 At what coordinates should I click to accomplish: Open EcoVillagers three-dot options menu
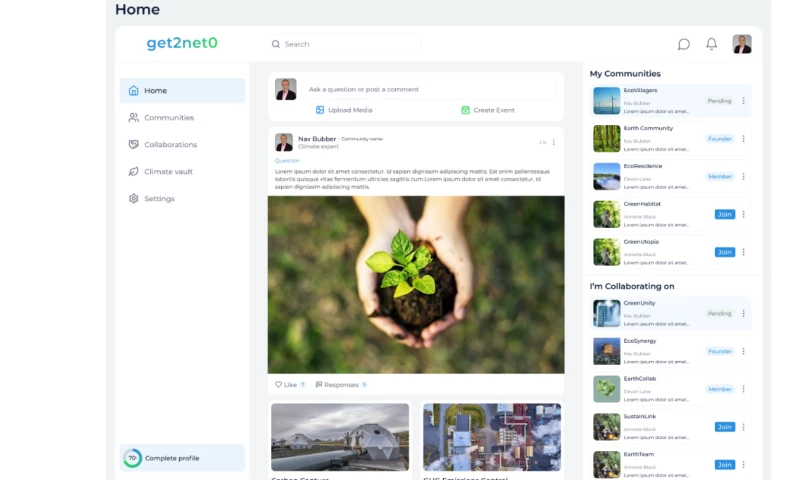[x=743, y=101]
